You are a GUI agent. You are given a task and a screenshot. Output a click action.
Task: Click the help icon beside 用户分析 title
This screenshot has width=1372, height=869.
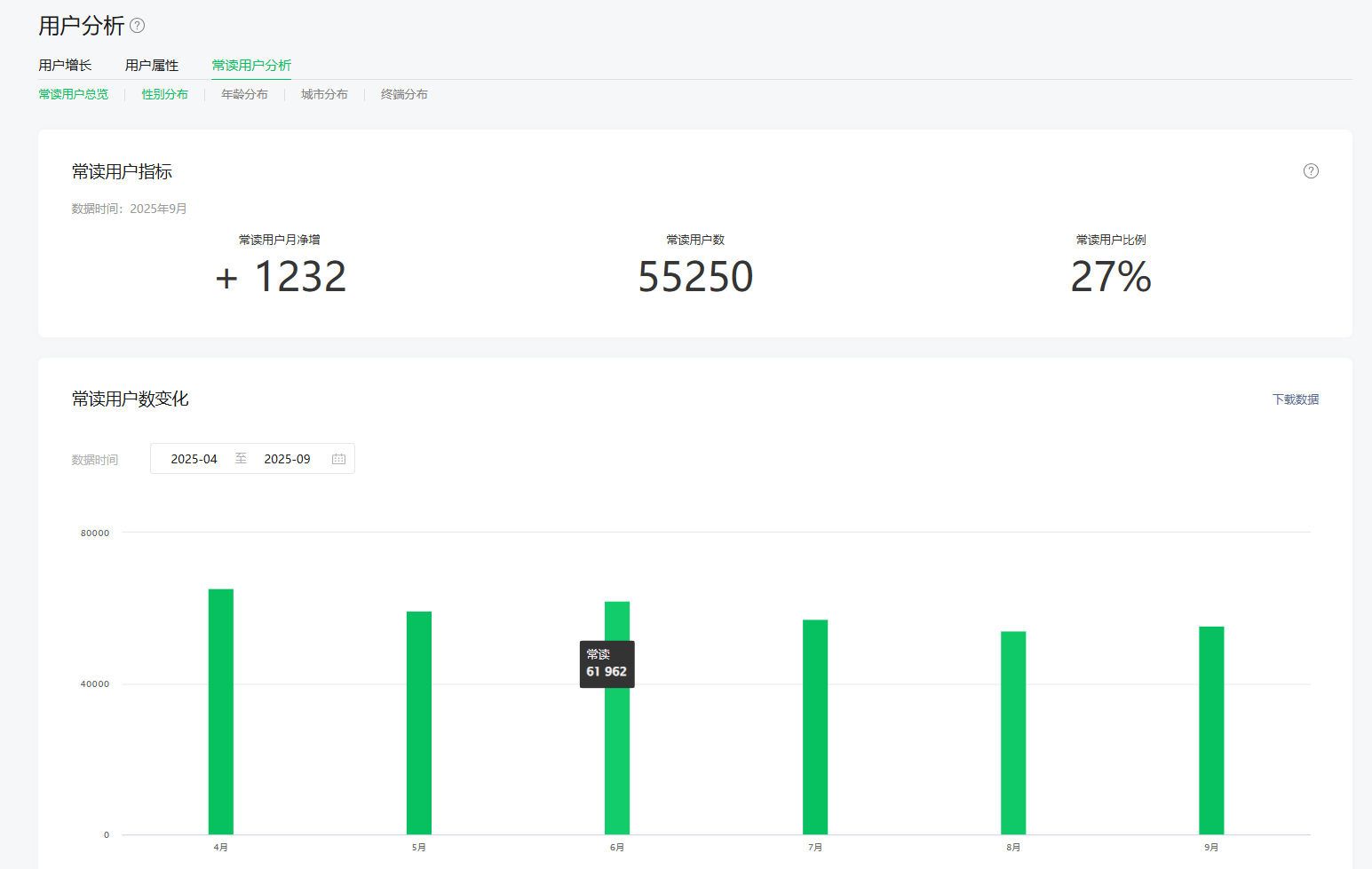click(138, 26)
